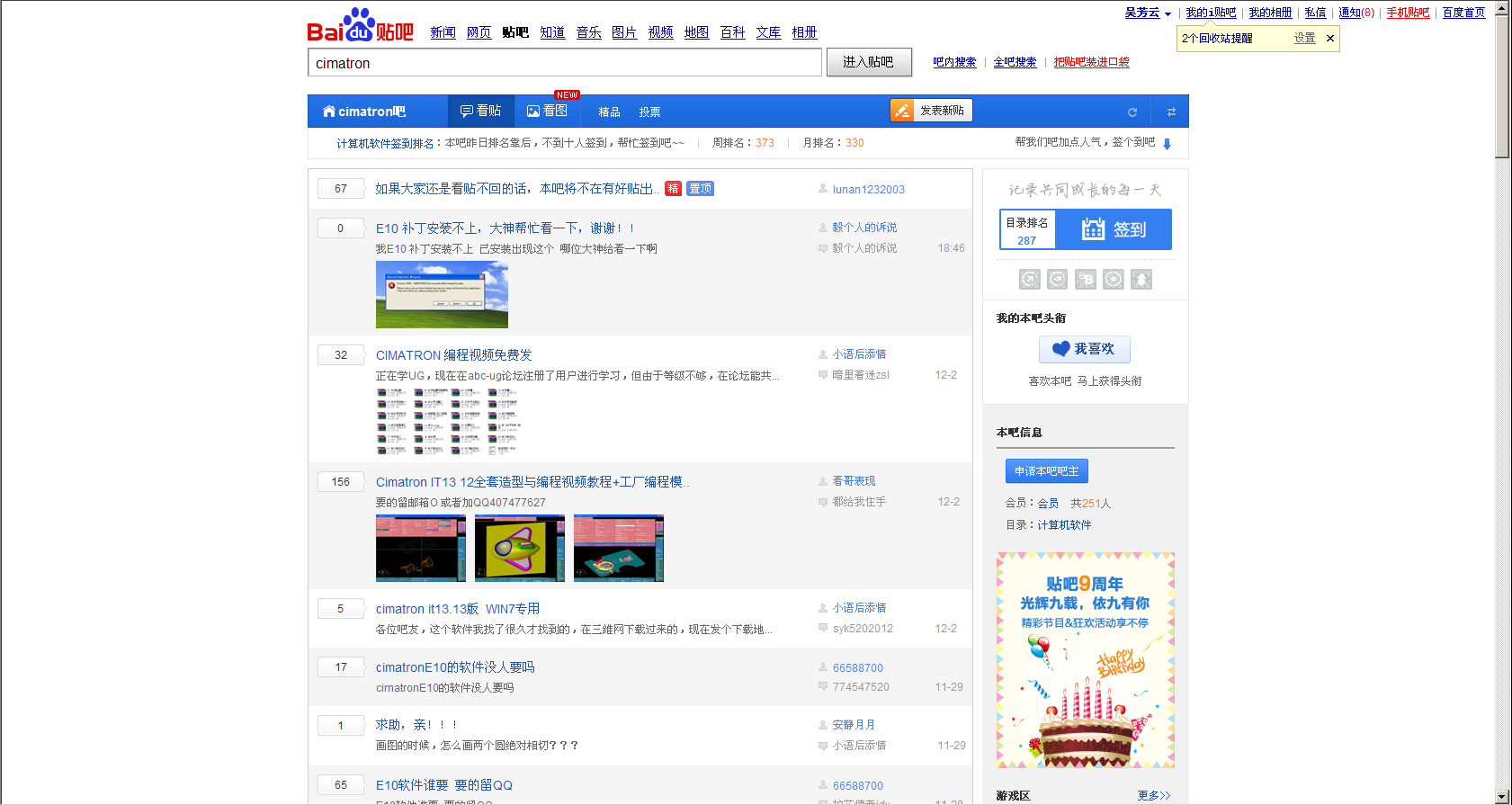Open post E10 补丁安装不上
Screen dimensions: 1512x805
[505, 228]
